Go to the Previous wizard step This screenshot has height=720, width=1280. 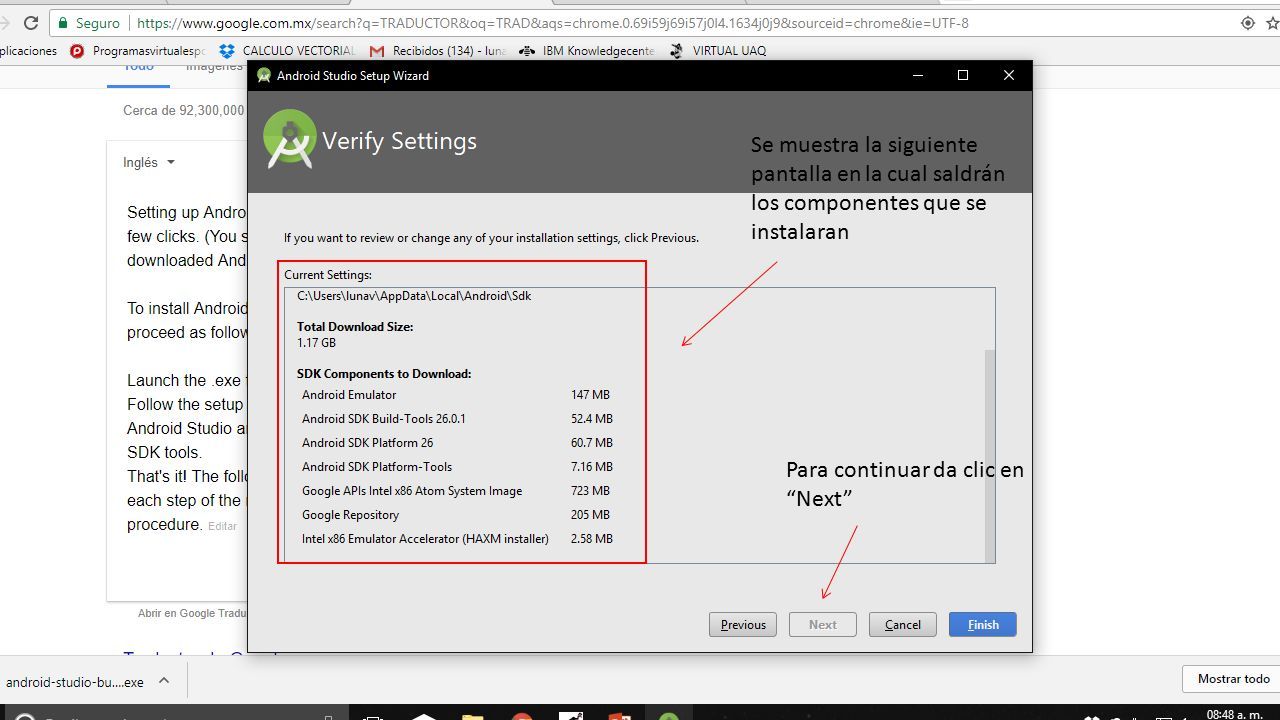click(x=743, y=625)
